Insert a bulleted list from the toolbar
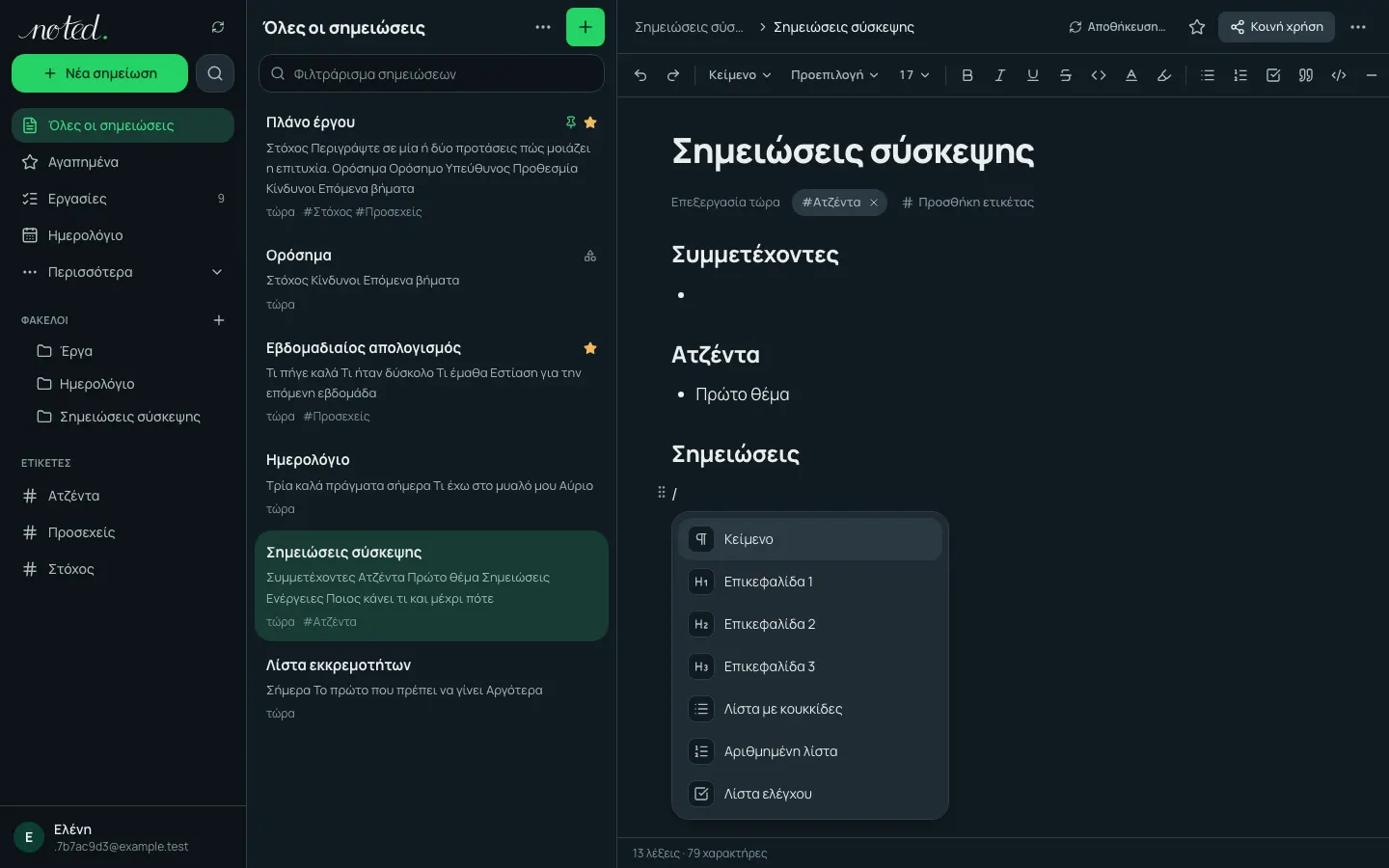This screenshot has height=868, width=1389. 1208,75
